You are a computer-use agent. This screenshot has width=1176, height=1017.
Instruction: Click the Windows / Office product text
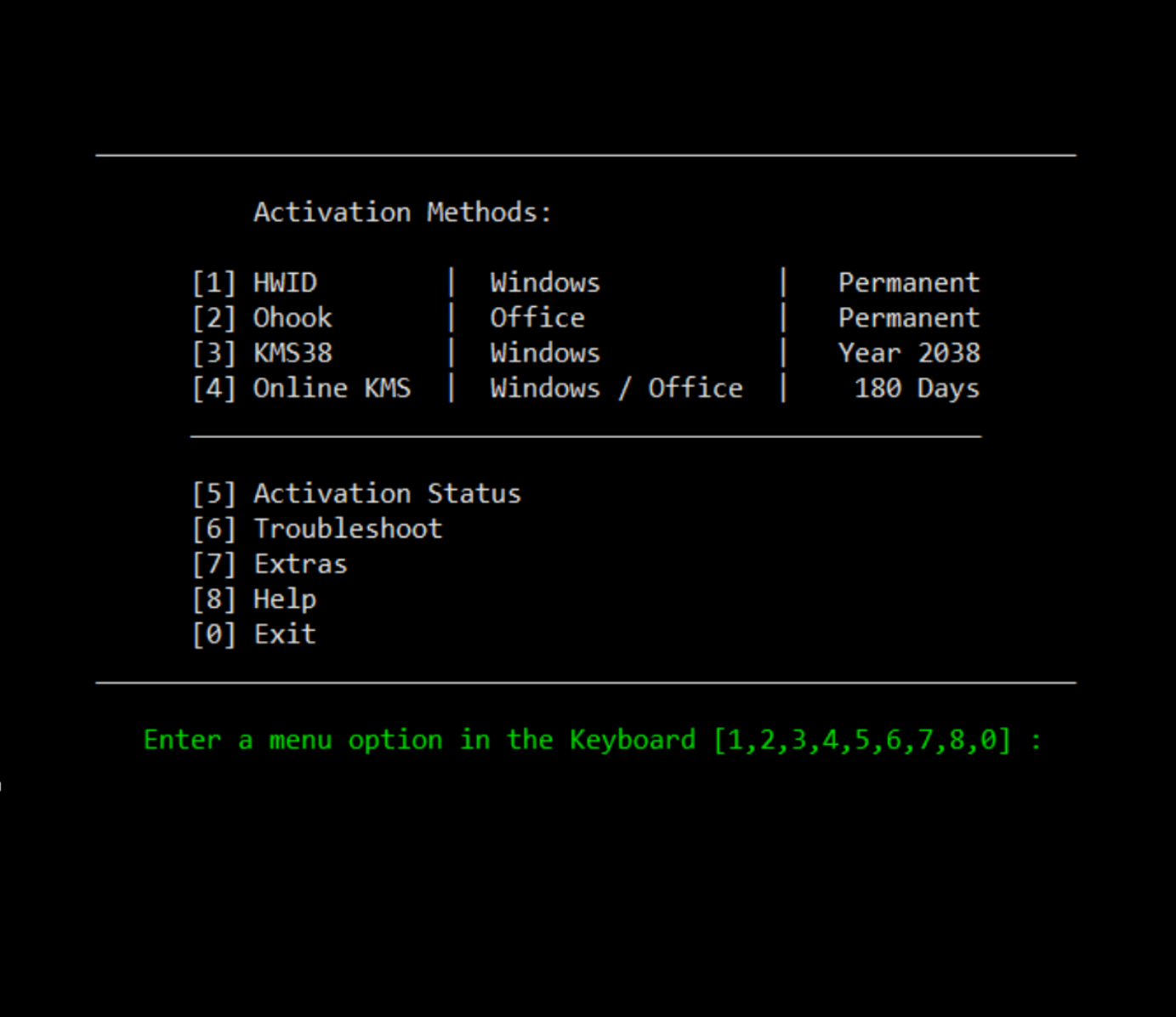[x=616, y=389]
